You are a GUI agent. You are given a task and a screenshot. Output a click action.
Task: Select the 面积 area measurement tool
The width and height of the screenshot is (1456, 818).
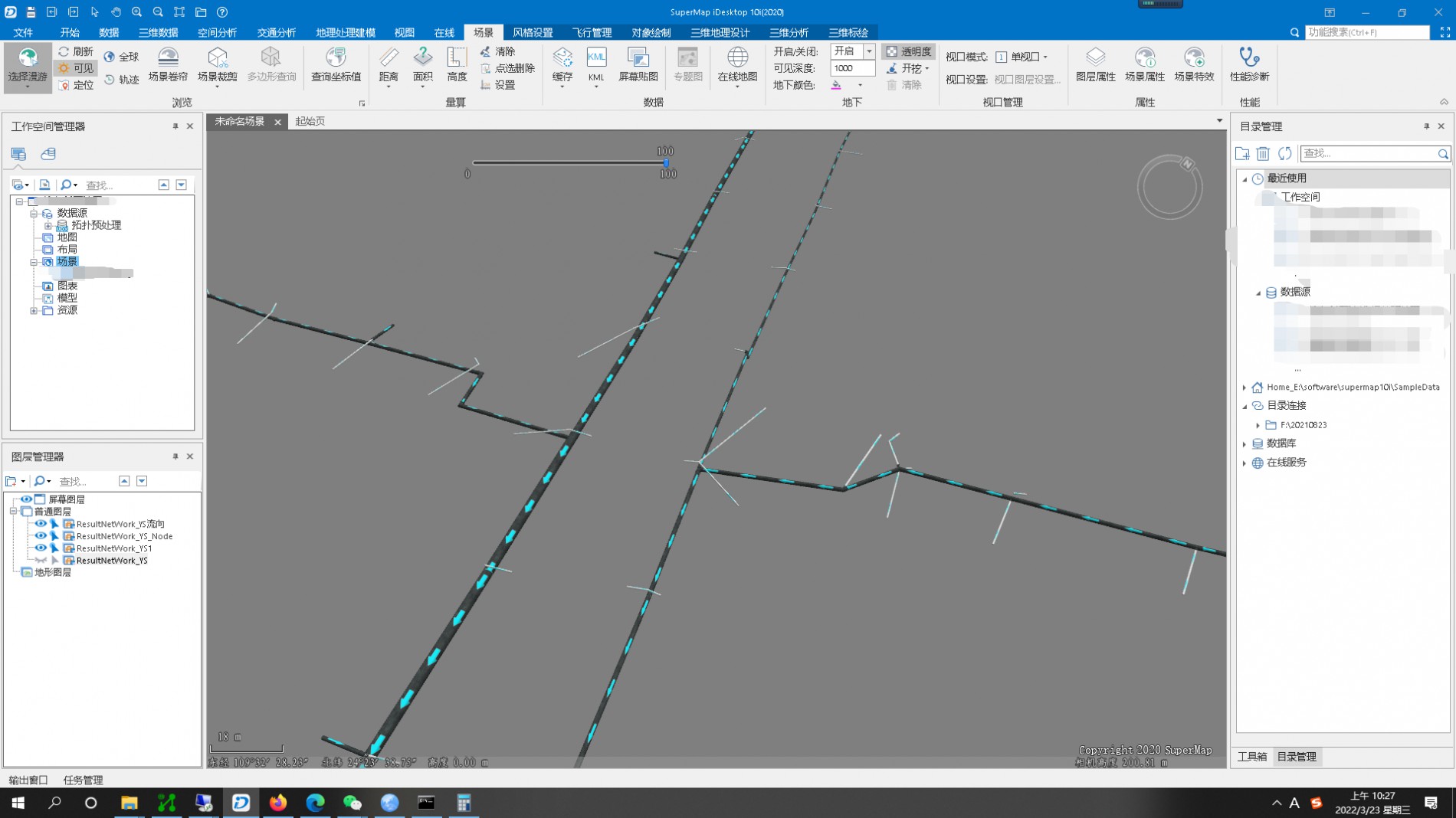coord(422,64)
